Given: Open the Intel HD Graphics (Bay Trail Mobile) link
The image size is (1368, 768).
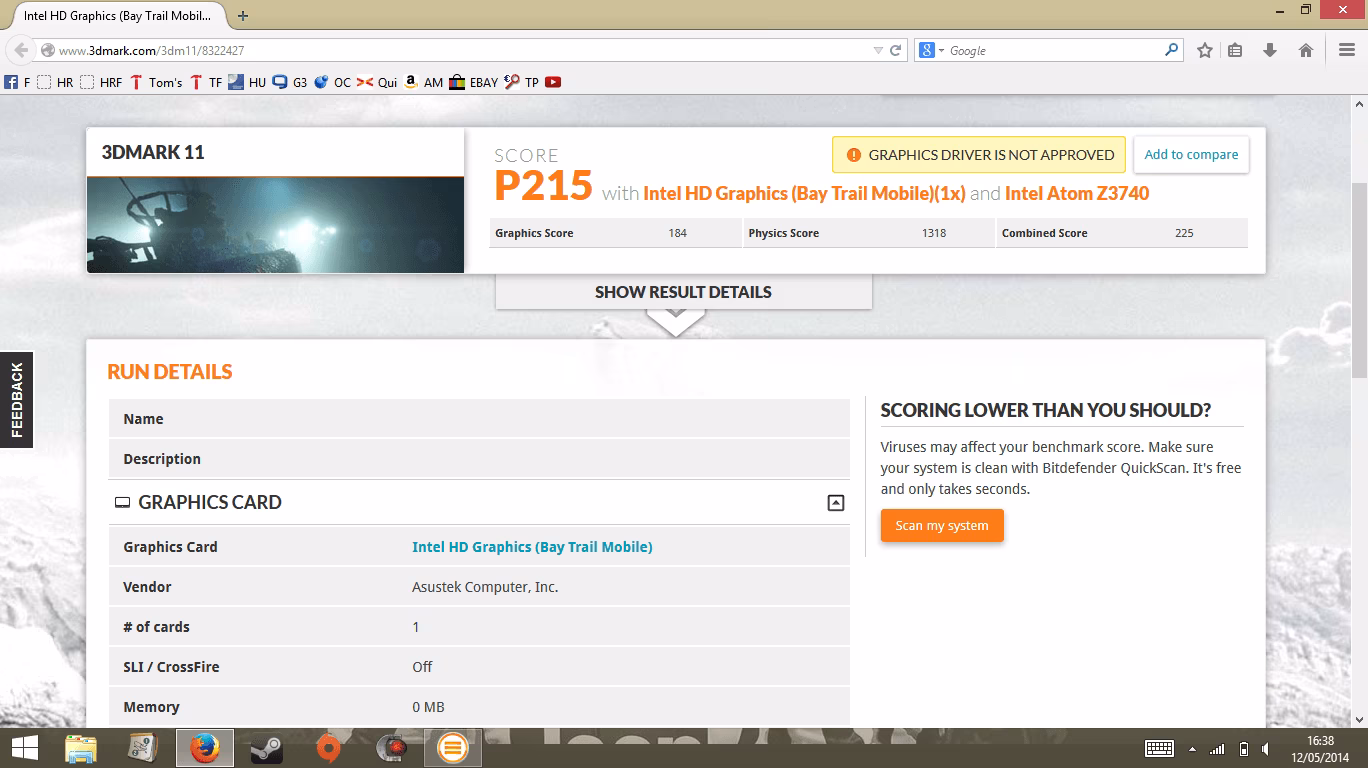Looking at the screenshot, I should (x=532, y=547).
